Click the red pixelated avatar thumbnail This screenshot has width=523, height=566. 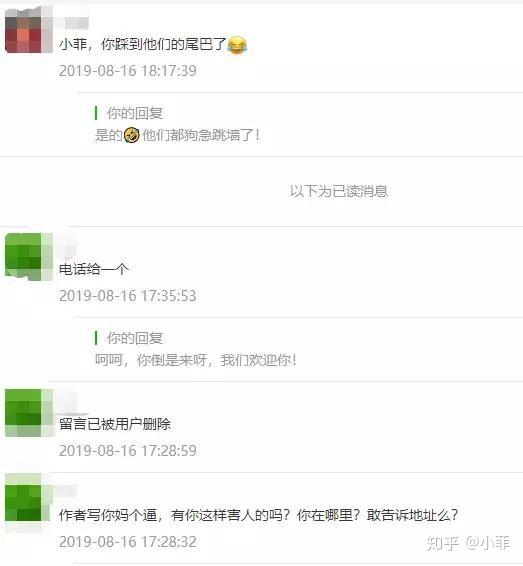[29, 30]
